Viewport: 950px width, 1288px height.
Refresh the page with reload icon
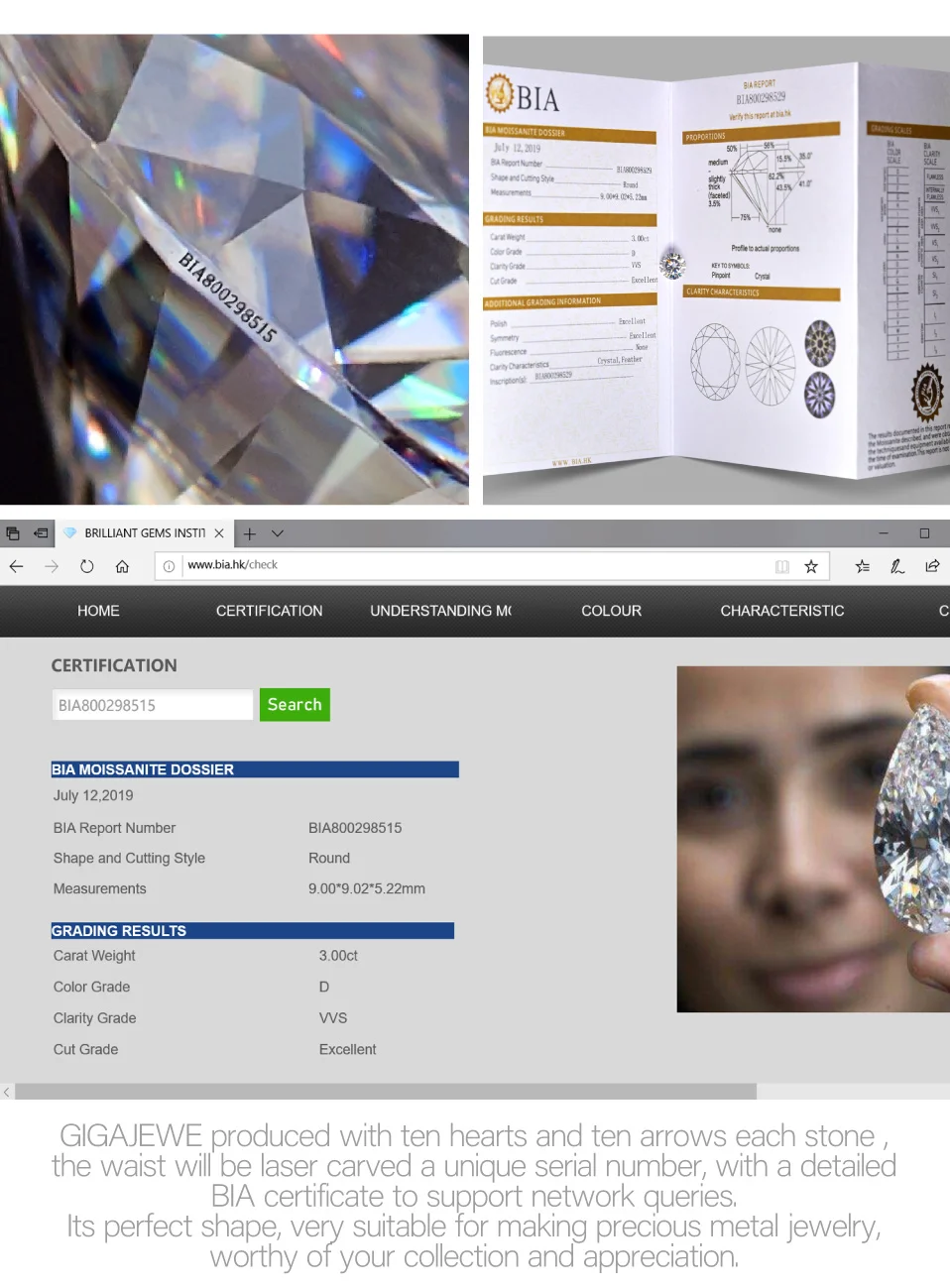[x=87, y=566]
